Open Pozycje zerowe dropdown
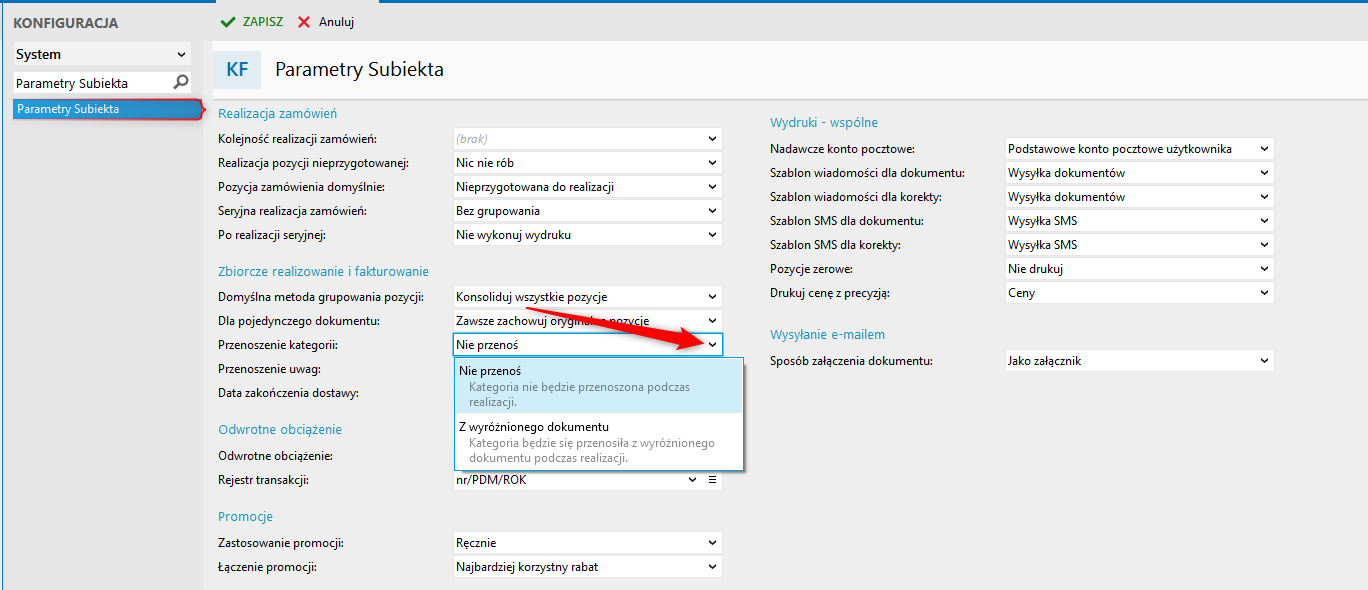Viewport: 1368px width, 590px height. point(1264,269)
